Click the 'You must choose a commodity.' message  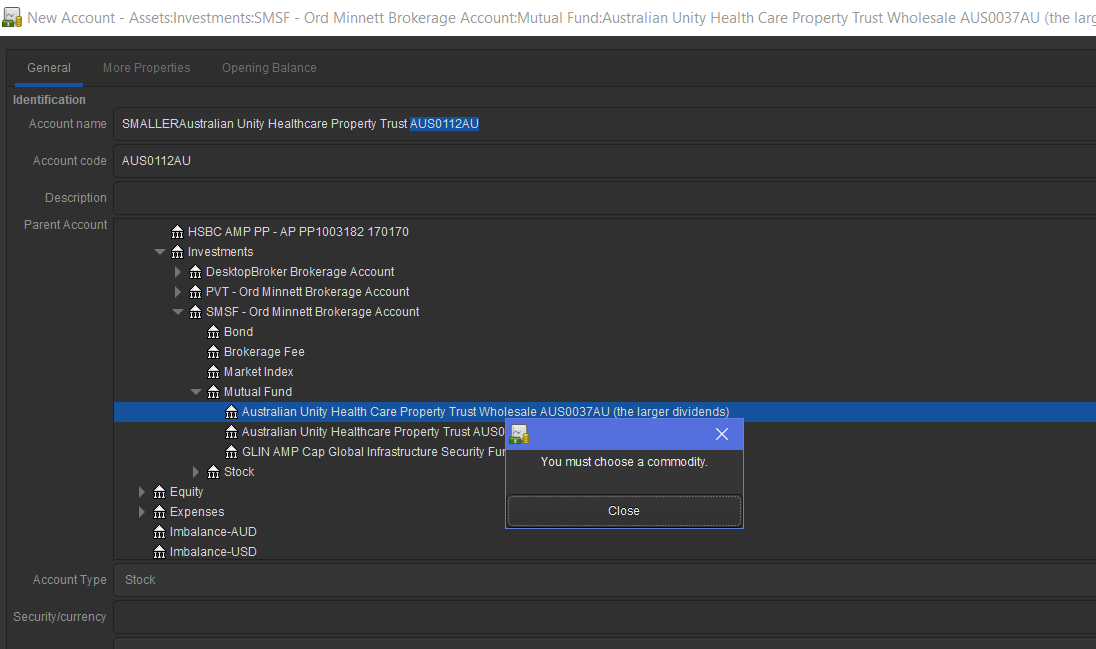pyautogui.click(x=624, y=462)
